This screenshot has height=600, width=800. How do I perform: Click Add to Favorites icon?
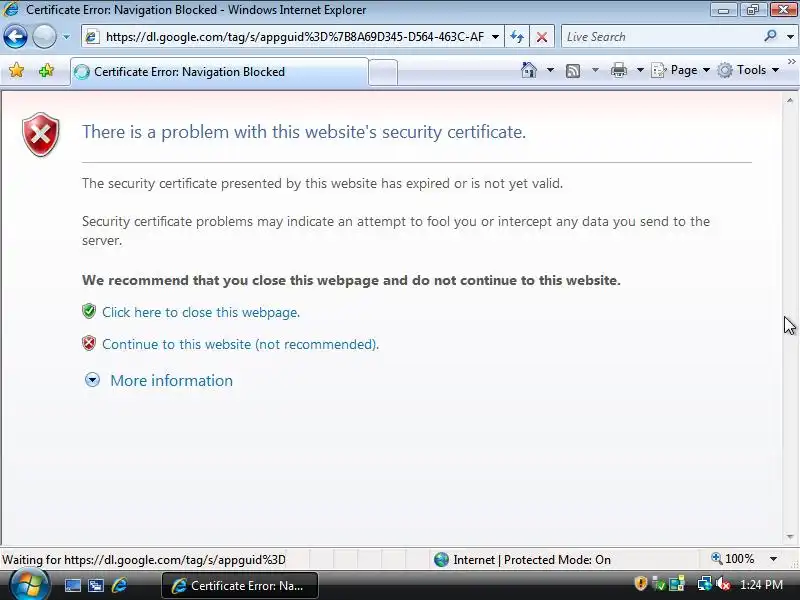point(46,70)
